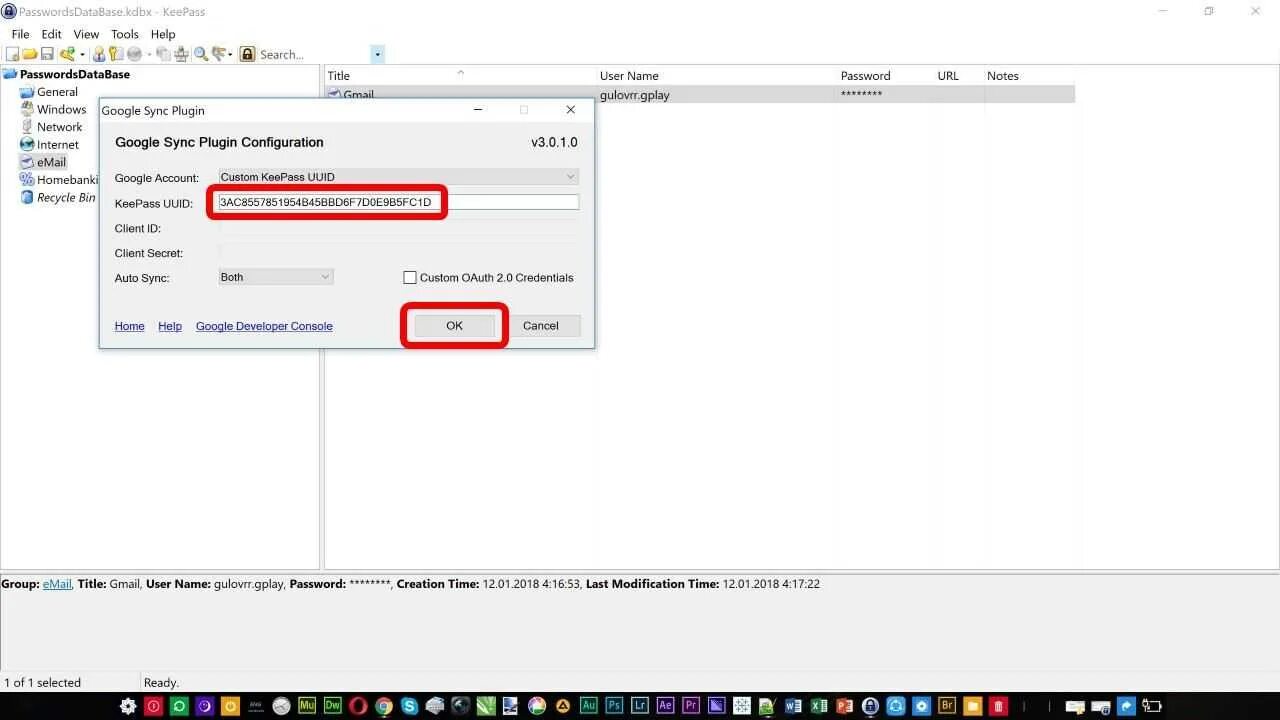Screen dimensions: 1280x720
Task: Open the Edit menu
Action: [x=51, y=34]
